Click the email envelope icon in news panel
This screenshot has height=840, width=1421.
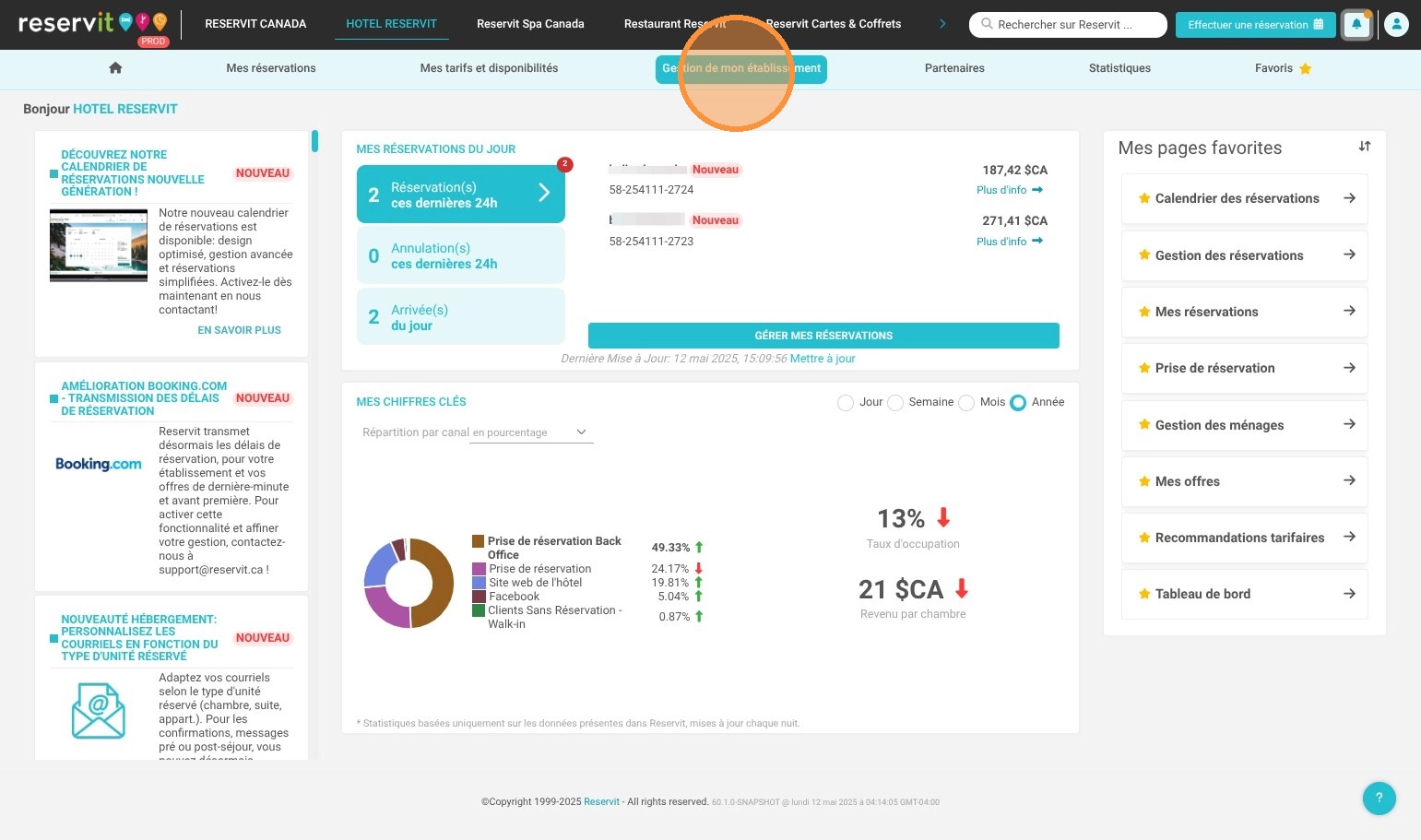[99, 711]
